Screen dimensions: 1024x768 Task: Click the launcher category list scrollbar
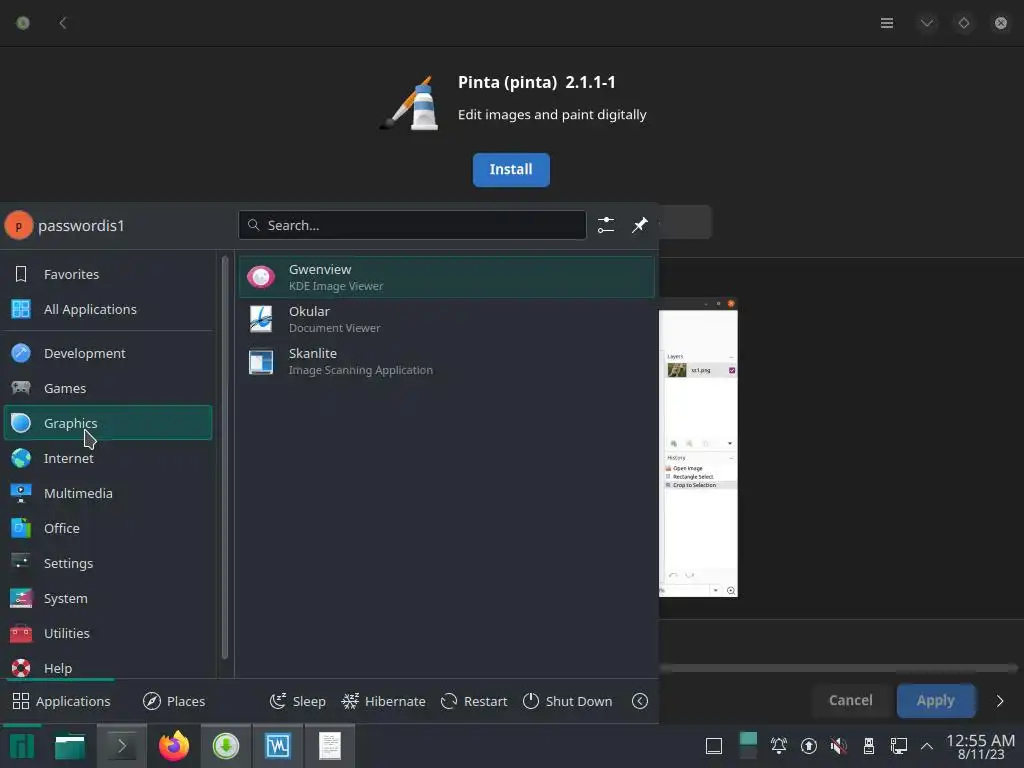coord(225,457)
